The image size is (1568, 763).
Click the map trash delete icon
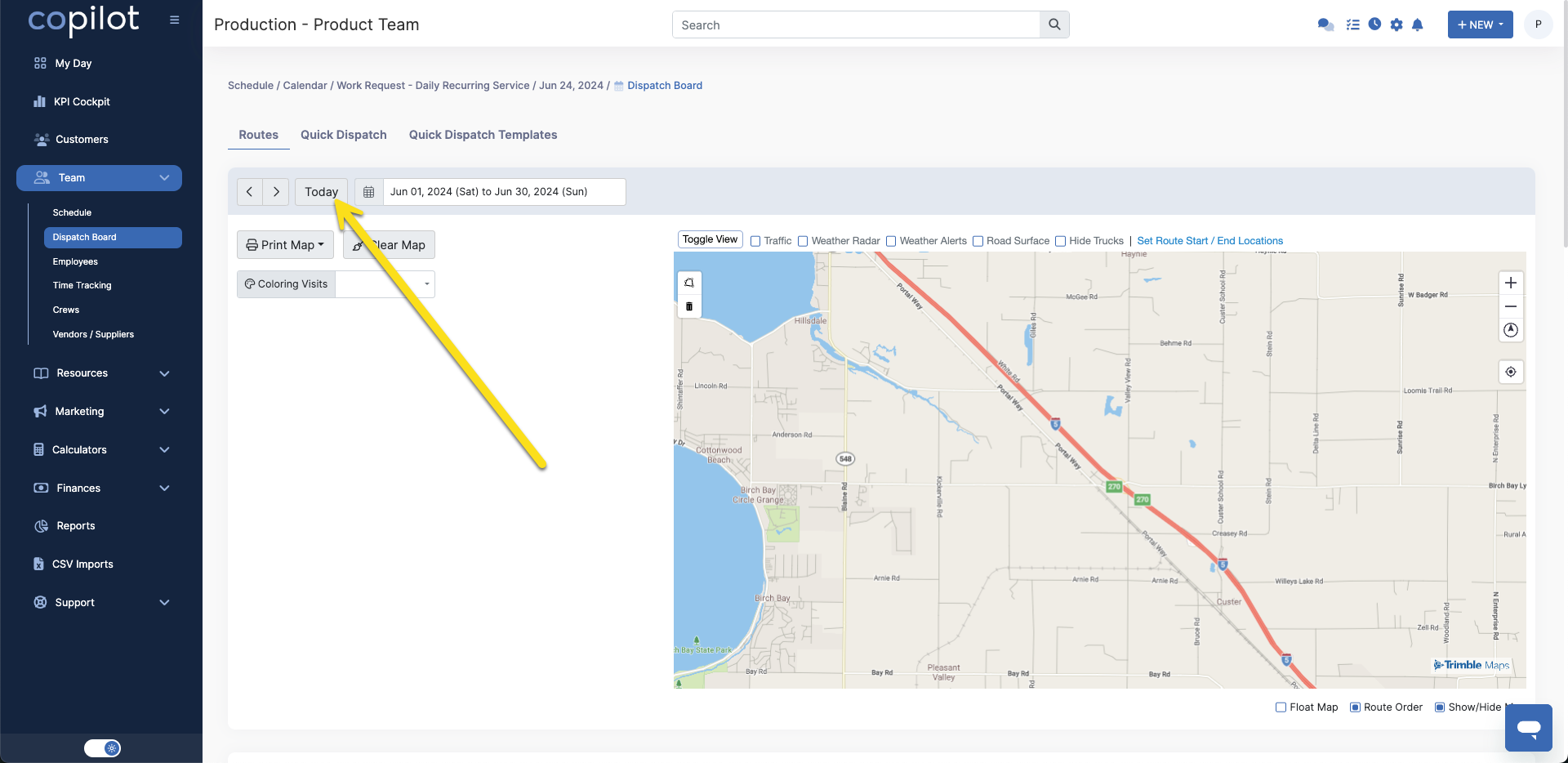point(689,306)
